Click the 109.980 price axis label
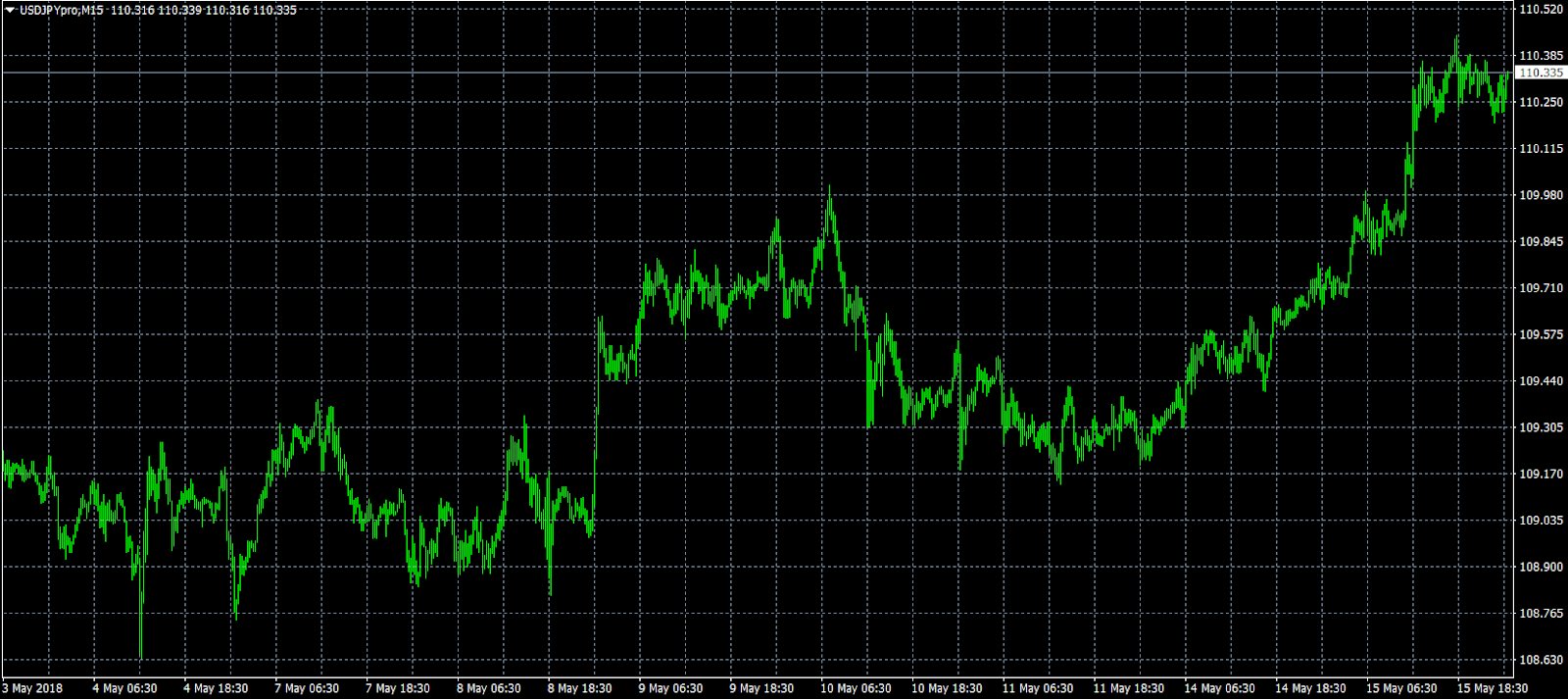Screen dimensions: 1568x699 tap(1541, 195)
